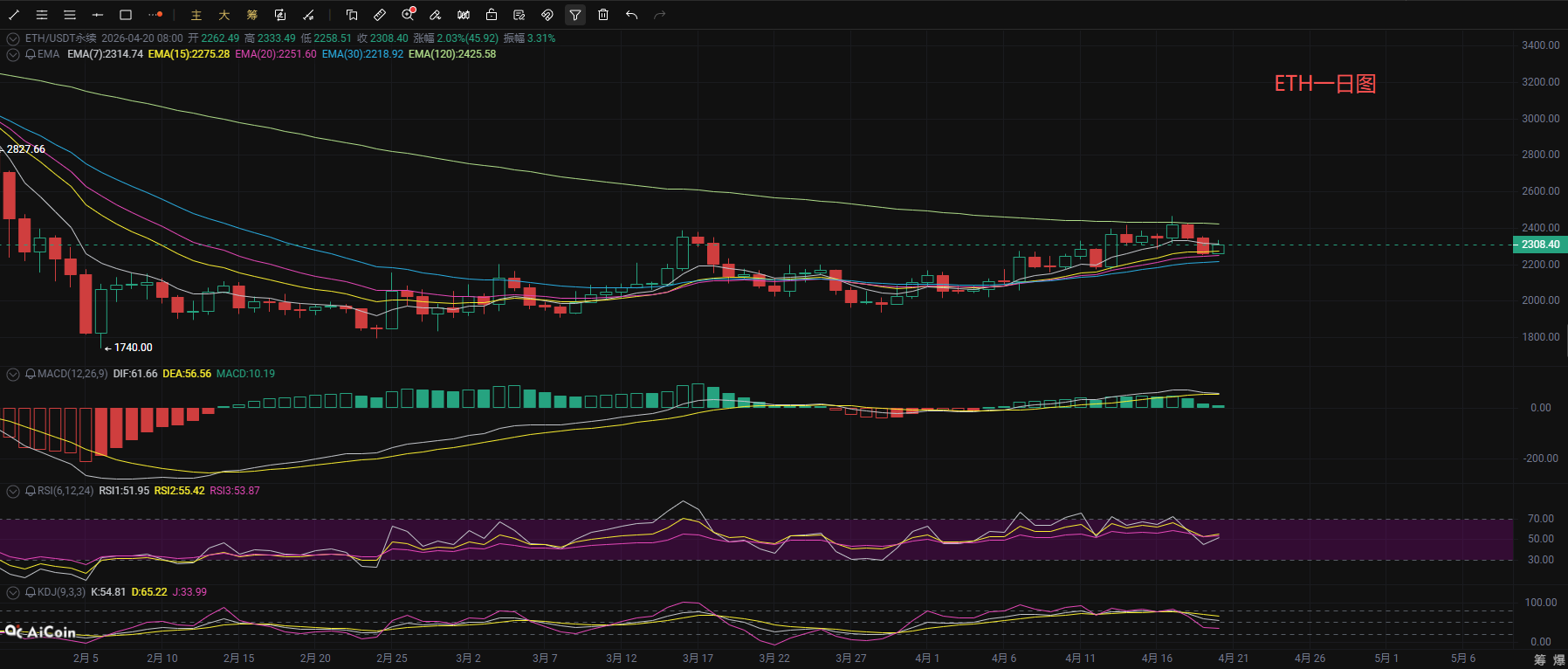Undo the last drawing action
Viewport: 1568px width, 669px height.
tap(631, 15)
